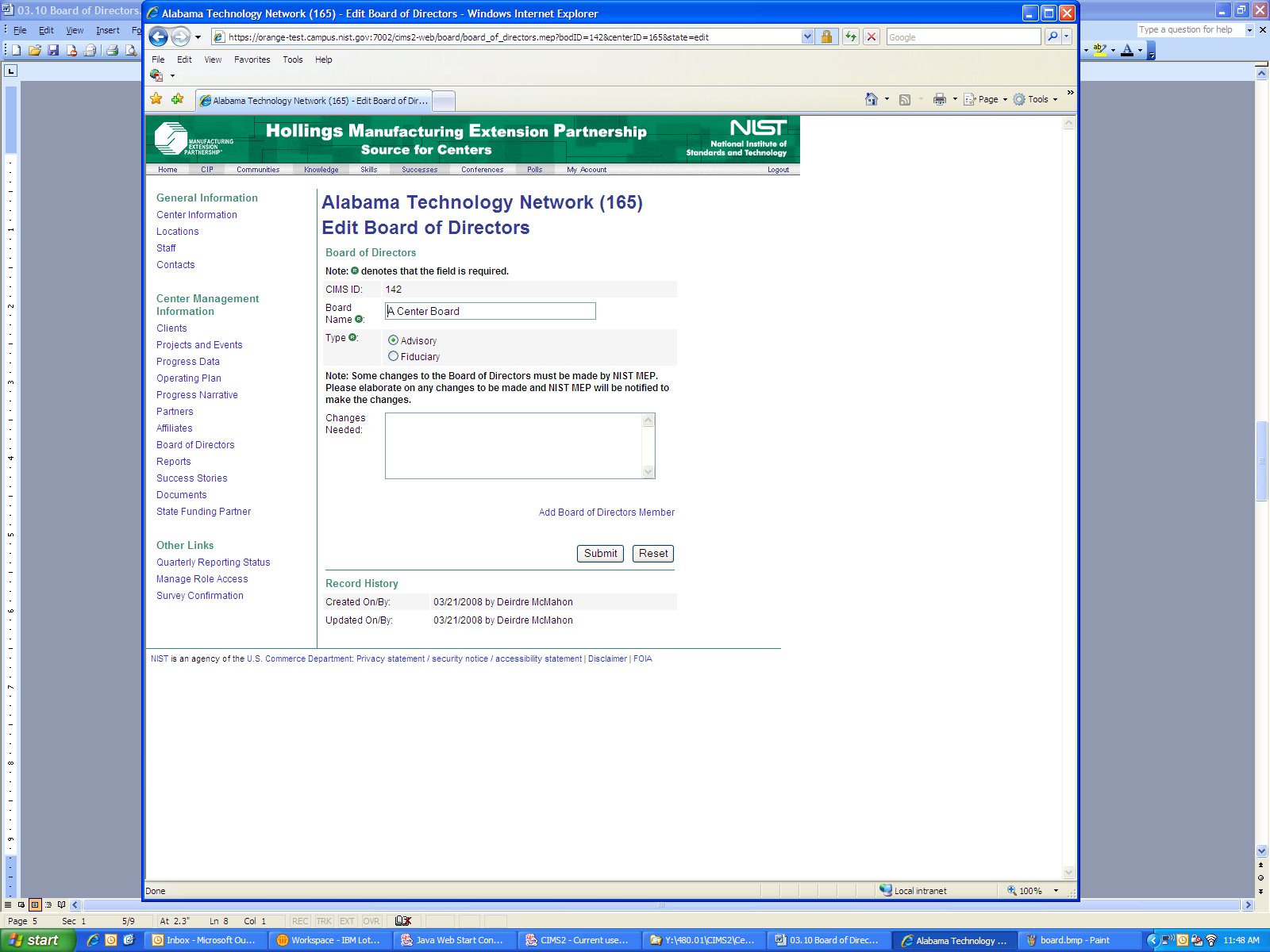Click the Logout link

pyautogui.click(x=778, y=170)
